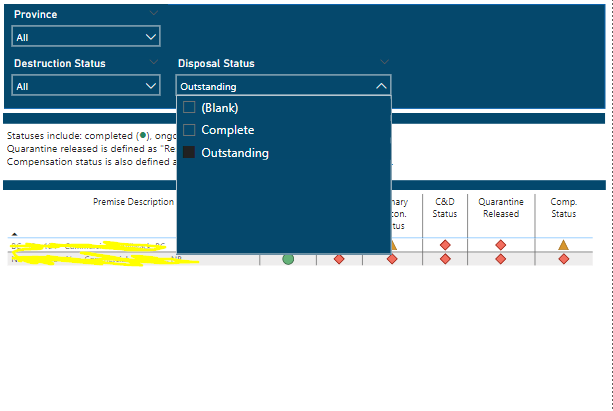Viewport: 613px width, 411px height.
Task: Click Quarantine Released diamond in the orange-triangle row
Action: 501,245
